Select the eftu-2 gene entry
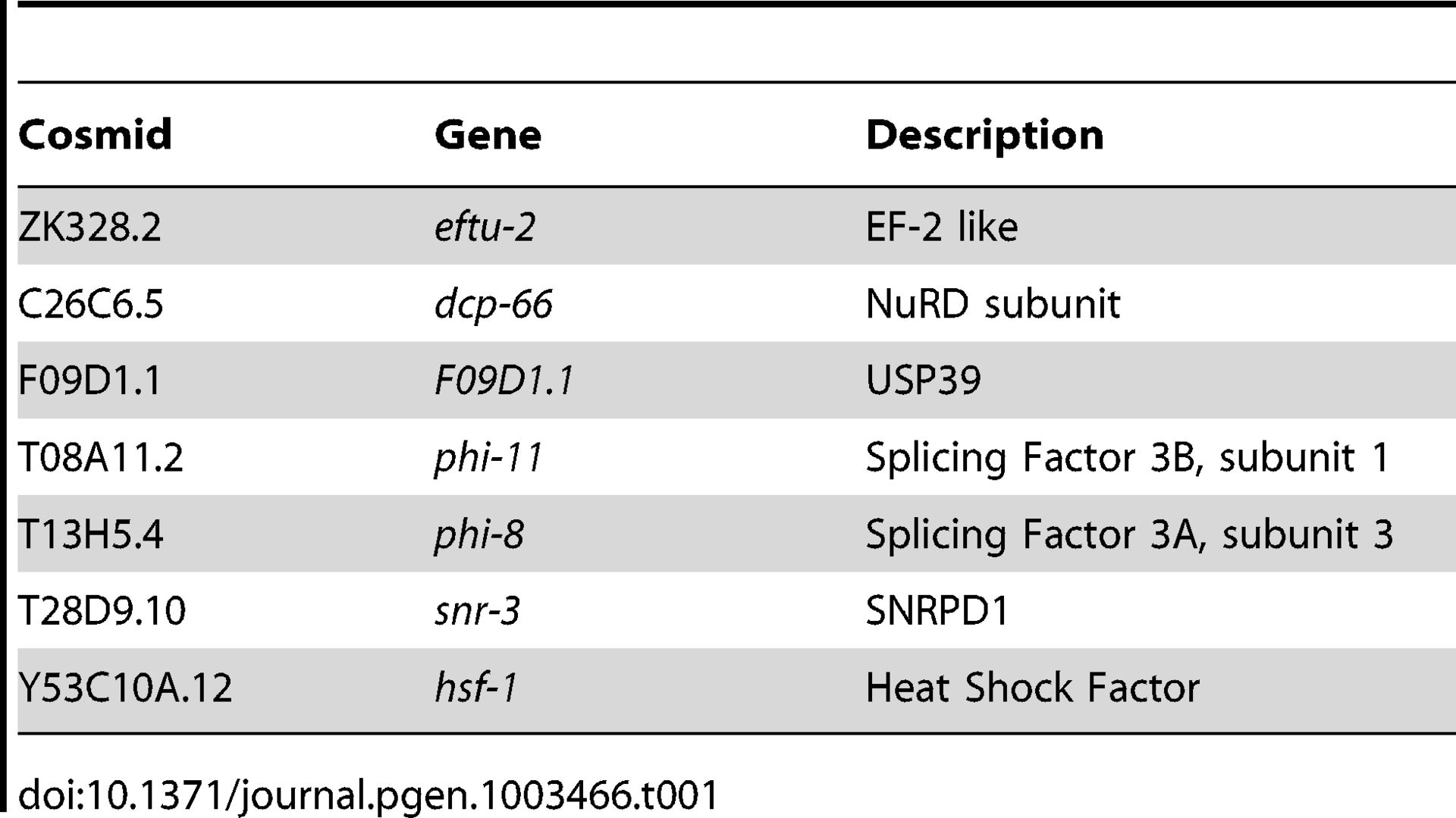The width and height of the screenshot is (1456, 818). tap(485, 227)
